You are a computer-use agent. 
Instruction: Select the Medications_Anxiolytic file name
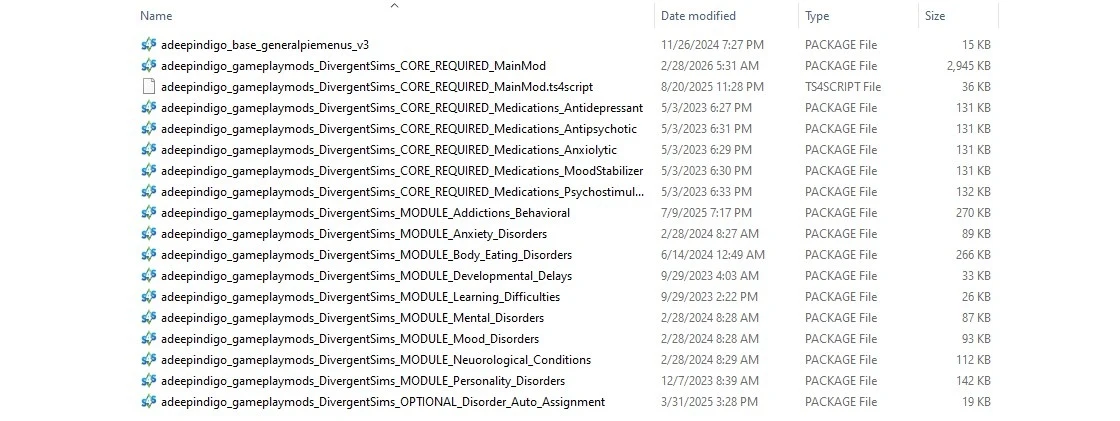pyautogui.click(x=388, y=150)
